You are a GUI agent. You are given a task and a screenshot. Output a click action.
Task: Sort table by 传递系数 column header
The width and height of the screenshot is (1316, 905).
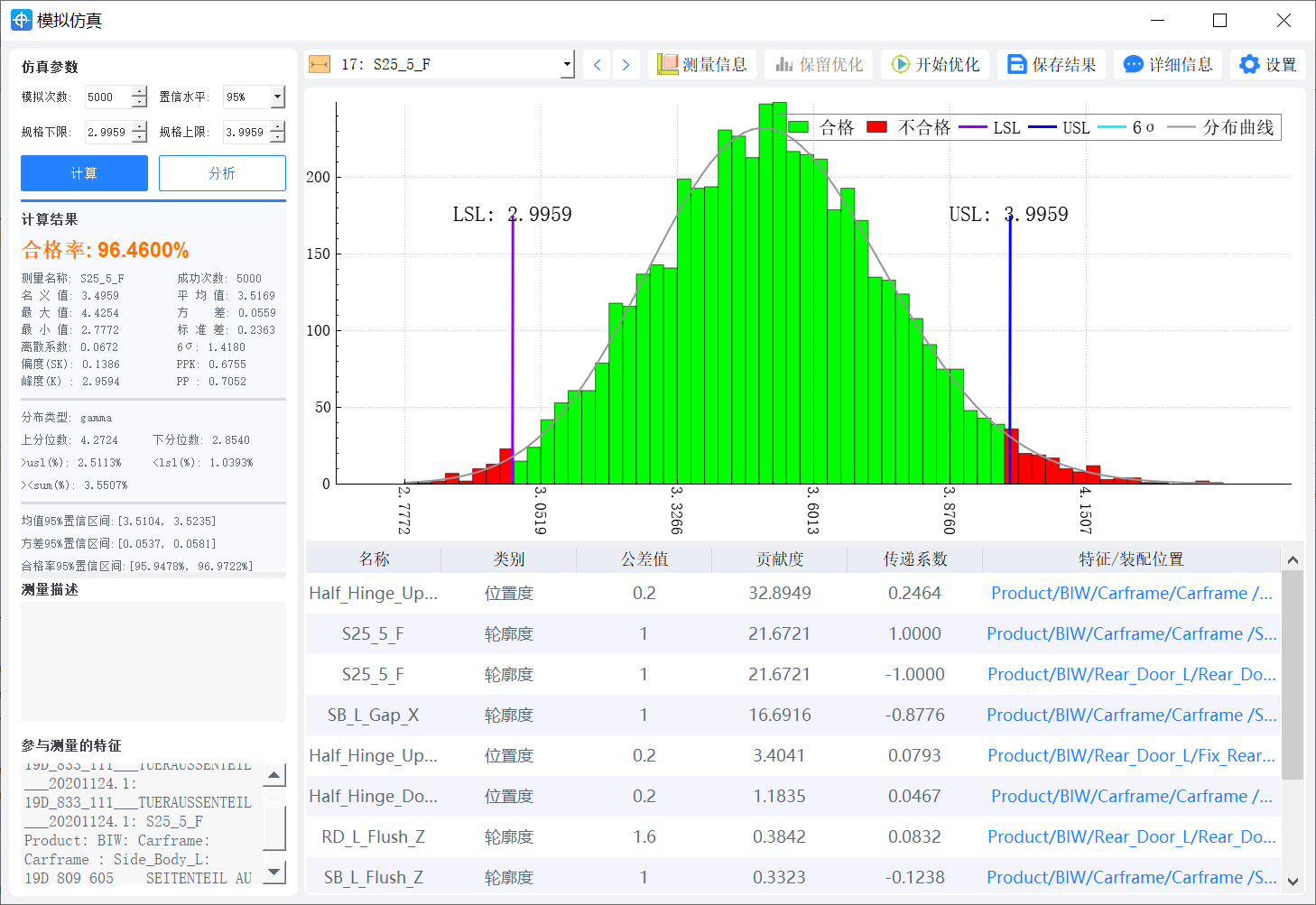click(x=914, y=559)
